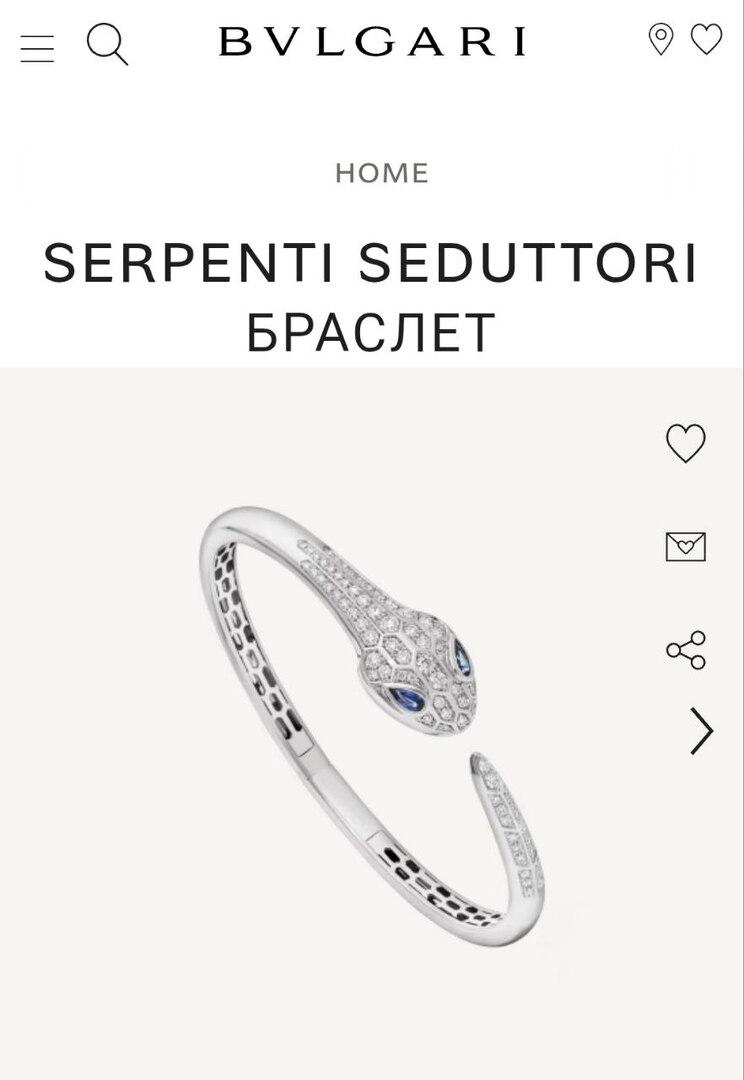Screen dimensions: 744x1080
Task: Show next product image arrow
Action: coord(701,730)
